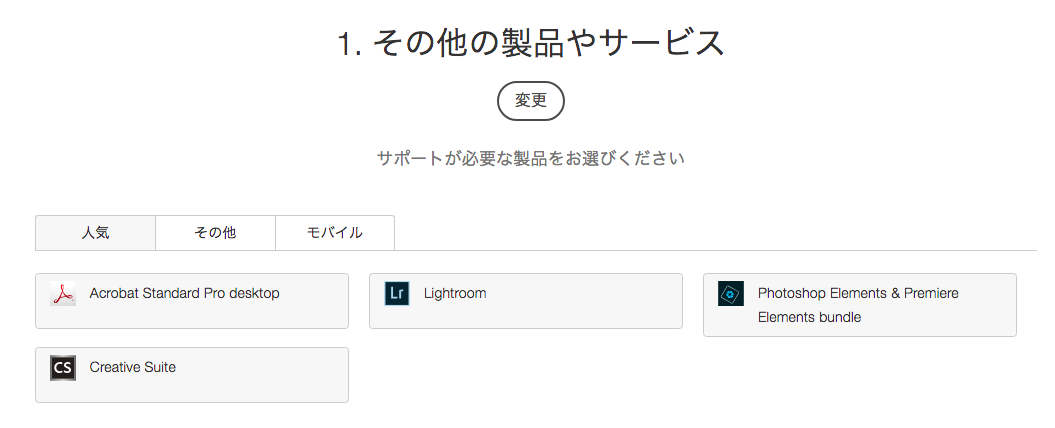Switch to the 人気 tab

95,233
